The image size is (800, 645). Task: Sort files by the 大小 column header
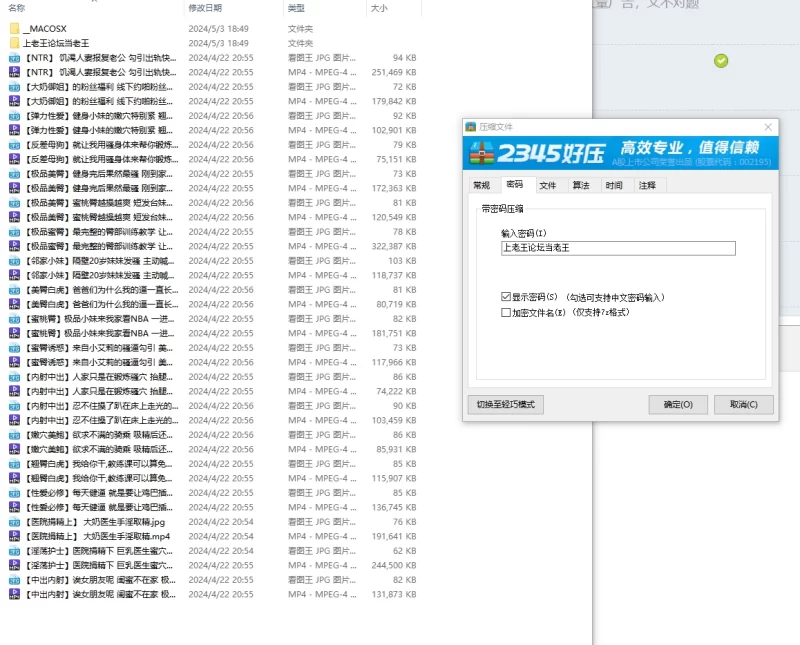click(x=379, y=8)
